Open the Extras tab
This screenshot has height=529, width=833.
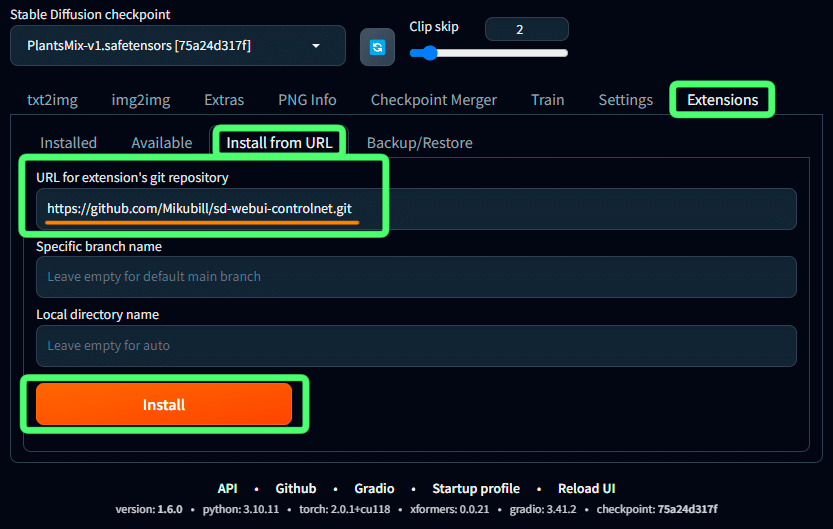(x=224, y=100)
